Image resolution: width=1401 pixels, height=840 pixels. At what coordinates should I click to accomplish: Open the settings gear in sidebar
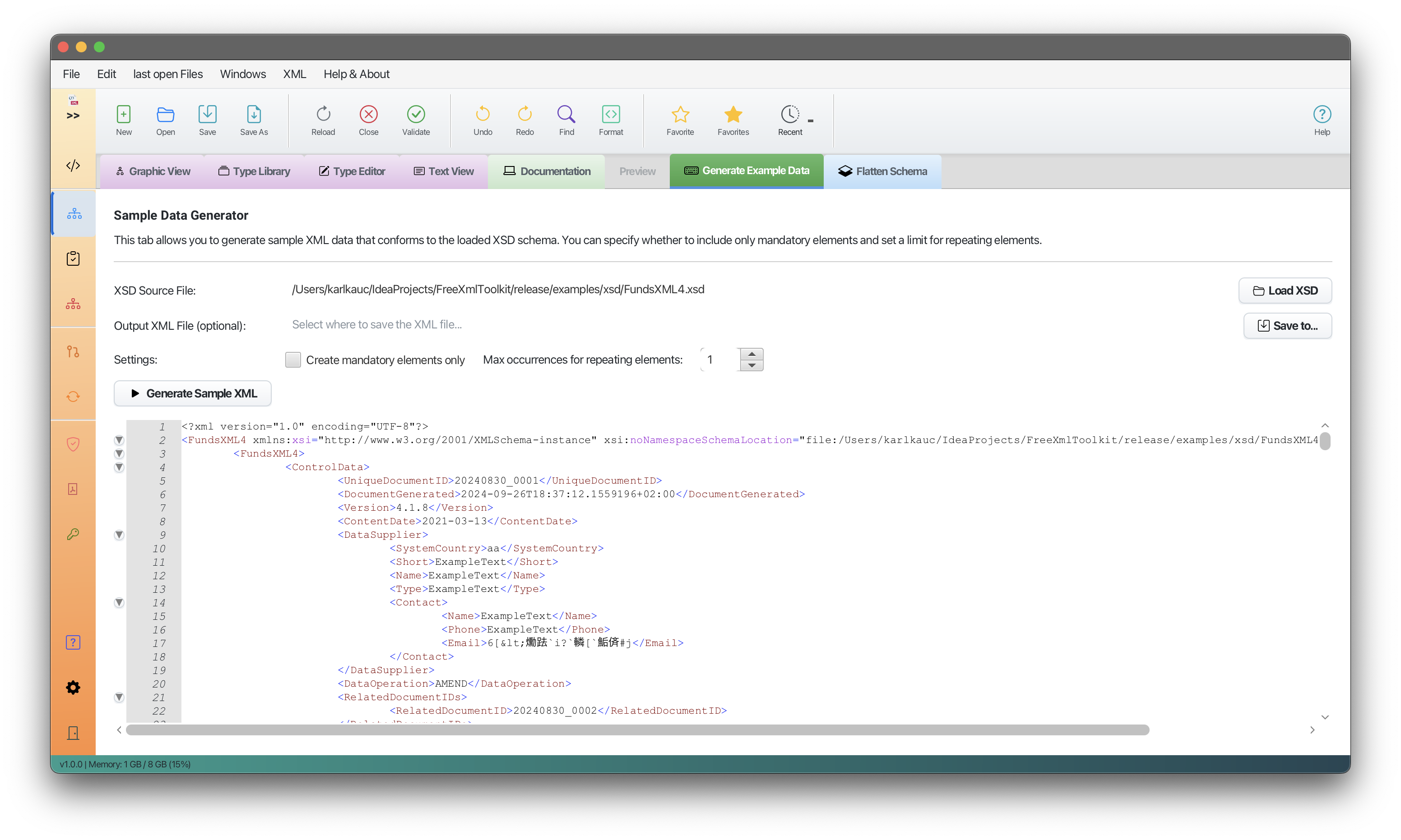click(73, 687)
